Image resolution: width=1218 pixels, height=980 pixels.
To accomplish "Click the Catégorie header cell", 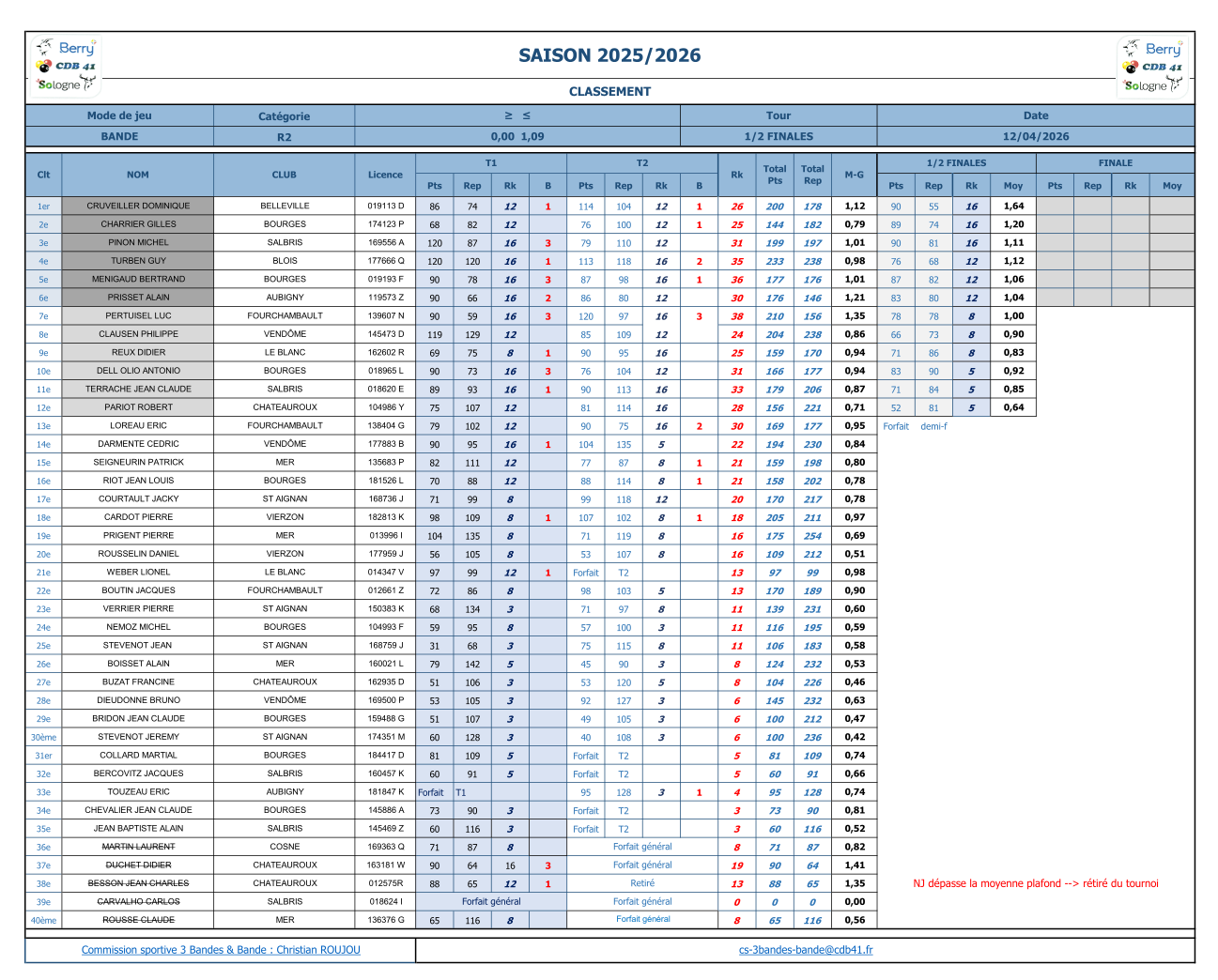I will tap(284, 116).
